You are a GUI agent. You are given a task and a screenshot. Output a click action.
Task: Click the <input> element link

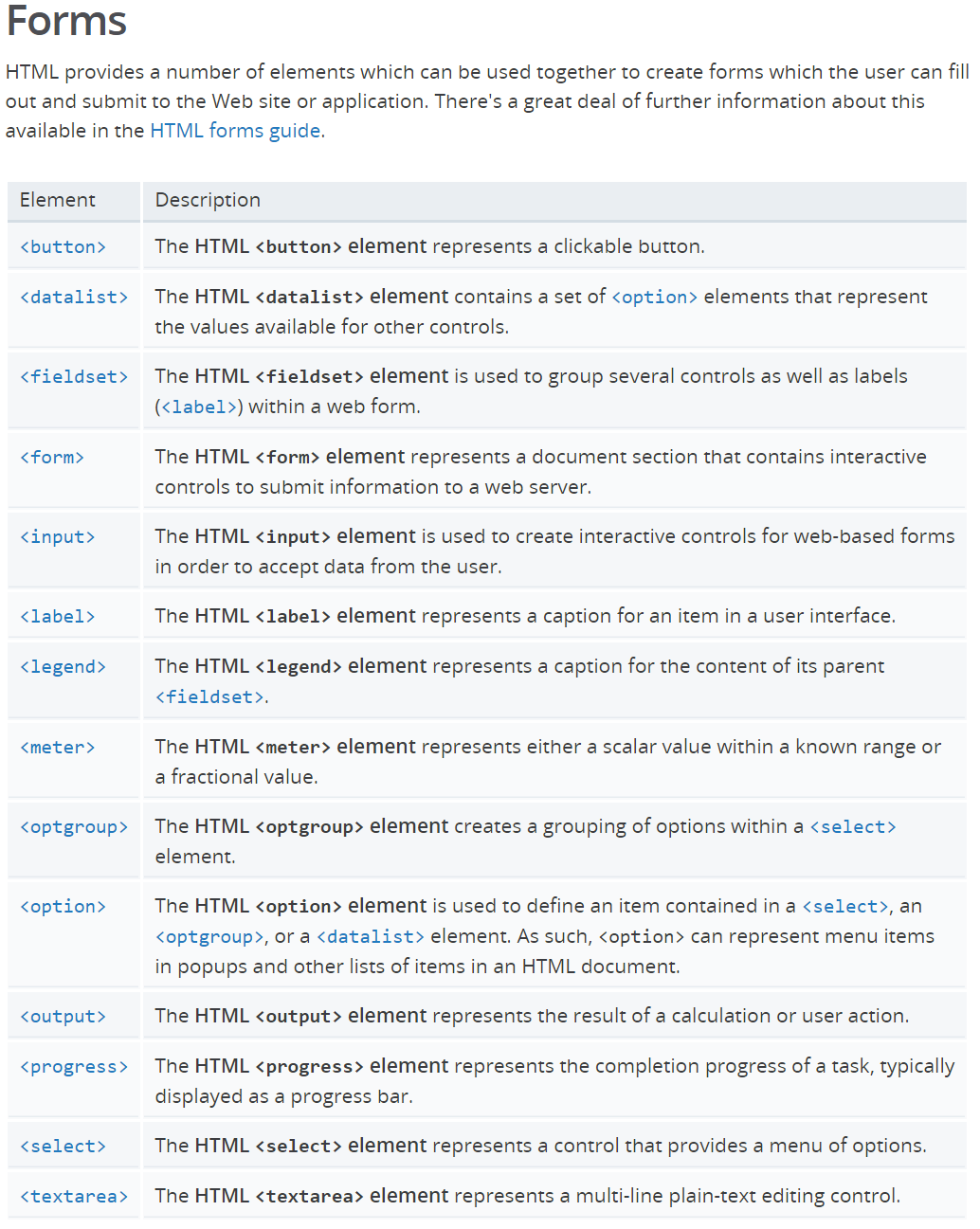58,537
